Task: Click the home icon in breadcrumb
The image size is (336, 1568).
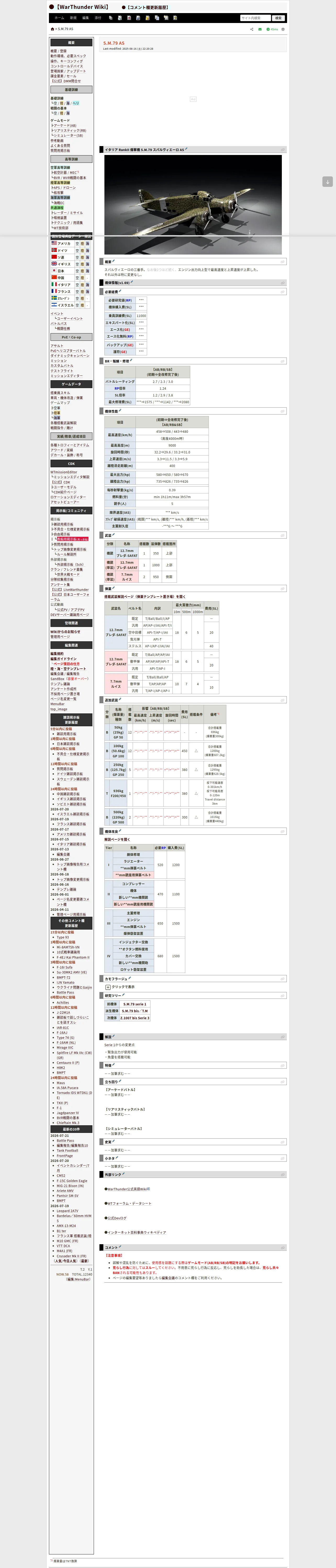Action: pyautogui.click(x=52, y=28)
